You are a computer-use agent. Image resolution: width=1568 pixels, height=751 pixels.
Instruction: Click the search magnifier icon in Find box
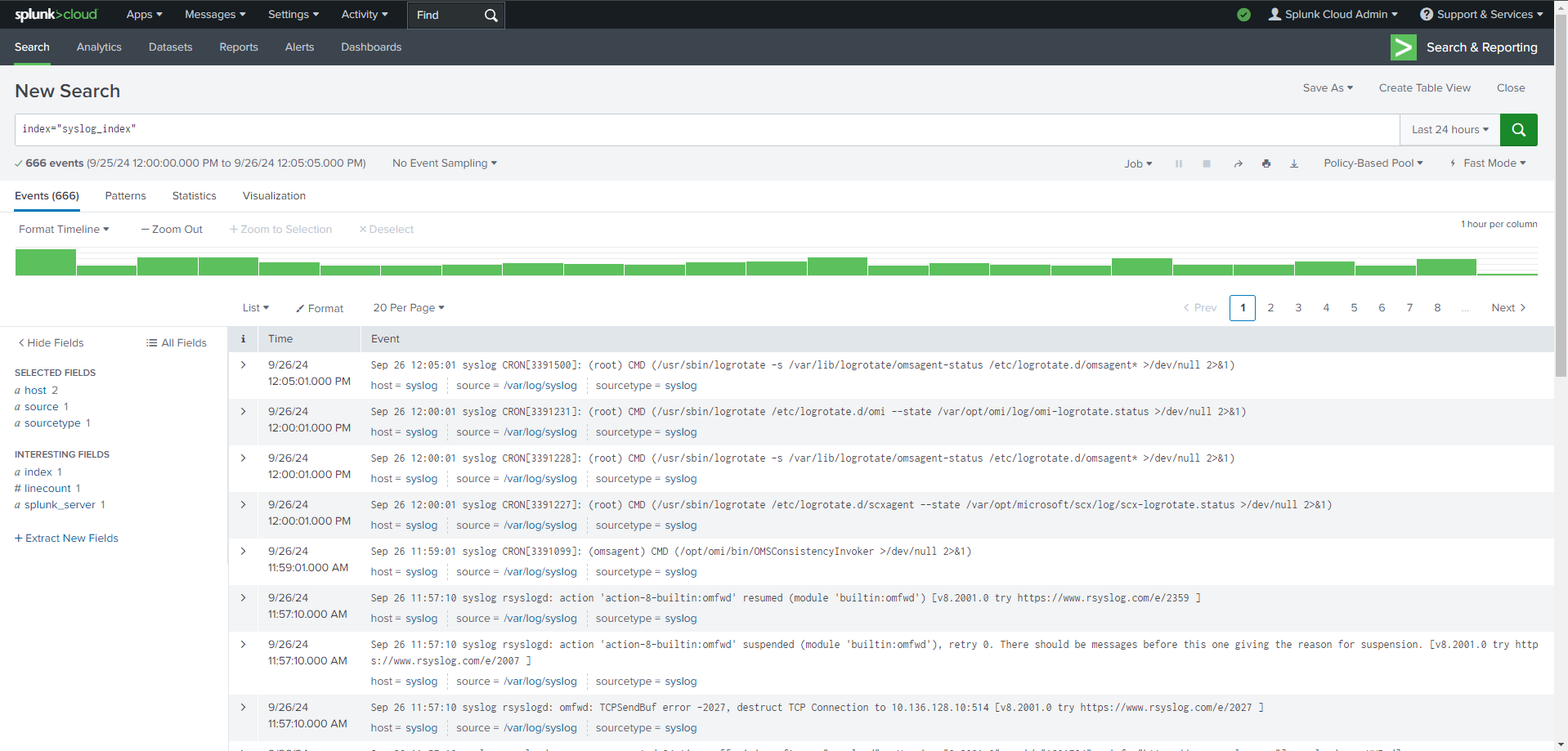click(491, 15)
